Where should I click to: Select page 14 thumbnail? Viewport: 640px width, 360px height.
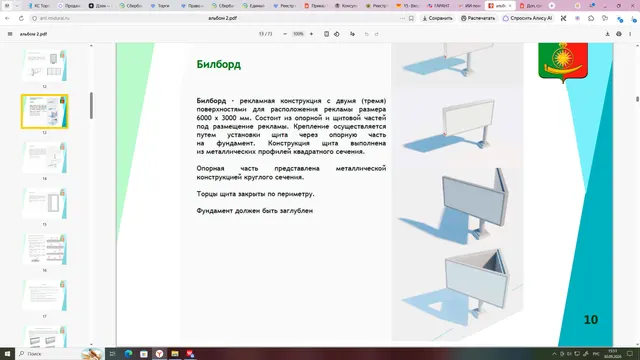44,158
